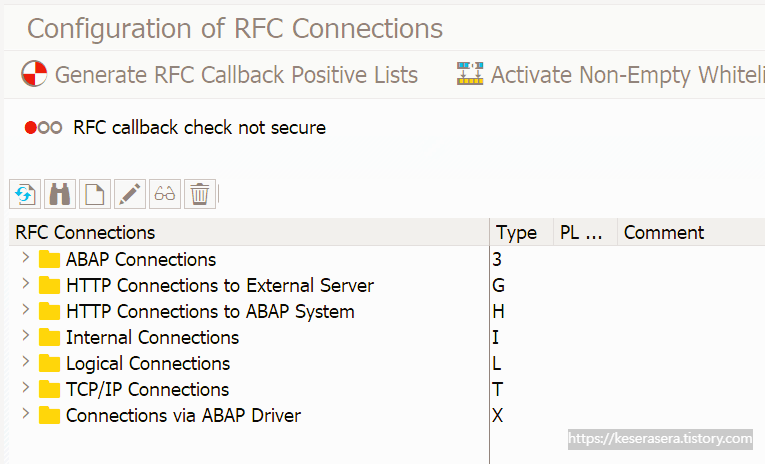This screenshot has width=765, height=464.
Task: Click the Comment column header
Action: tap(691, 232)
